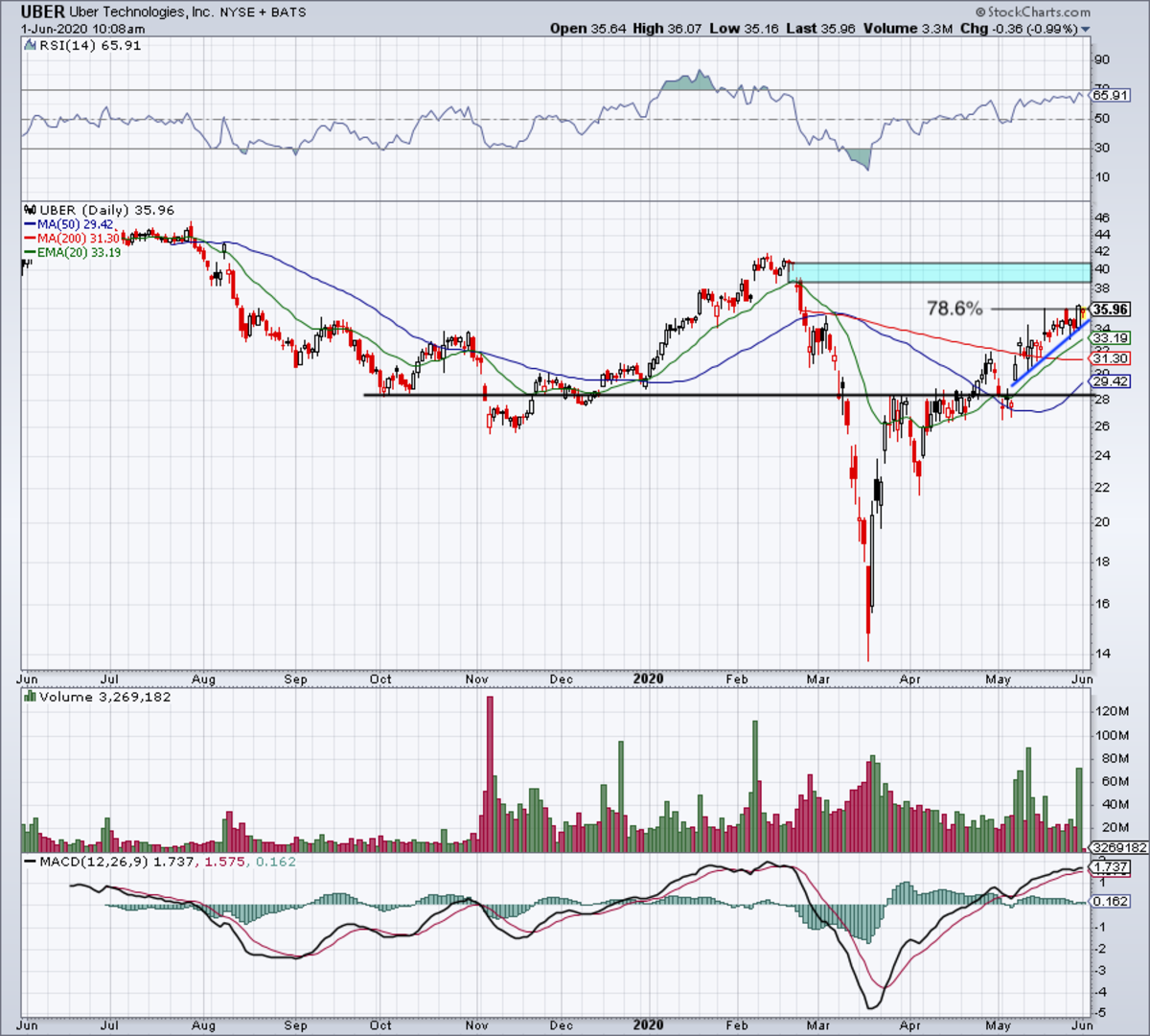The height and width of the screenshot is (1036, 1150).
Task: Click the blue line sample before MA(50)
Action: click(x=30, y=224)
